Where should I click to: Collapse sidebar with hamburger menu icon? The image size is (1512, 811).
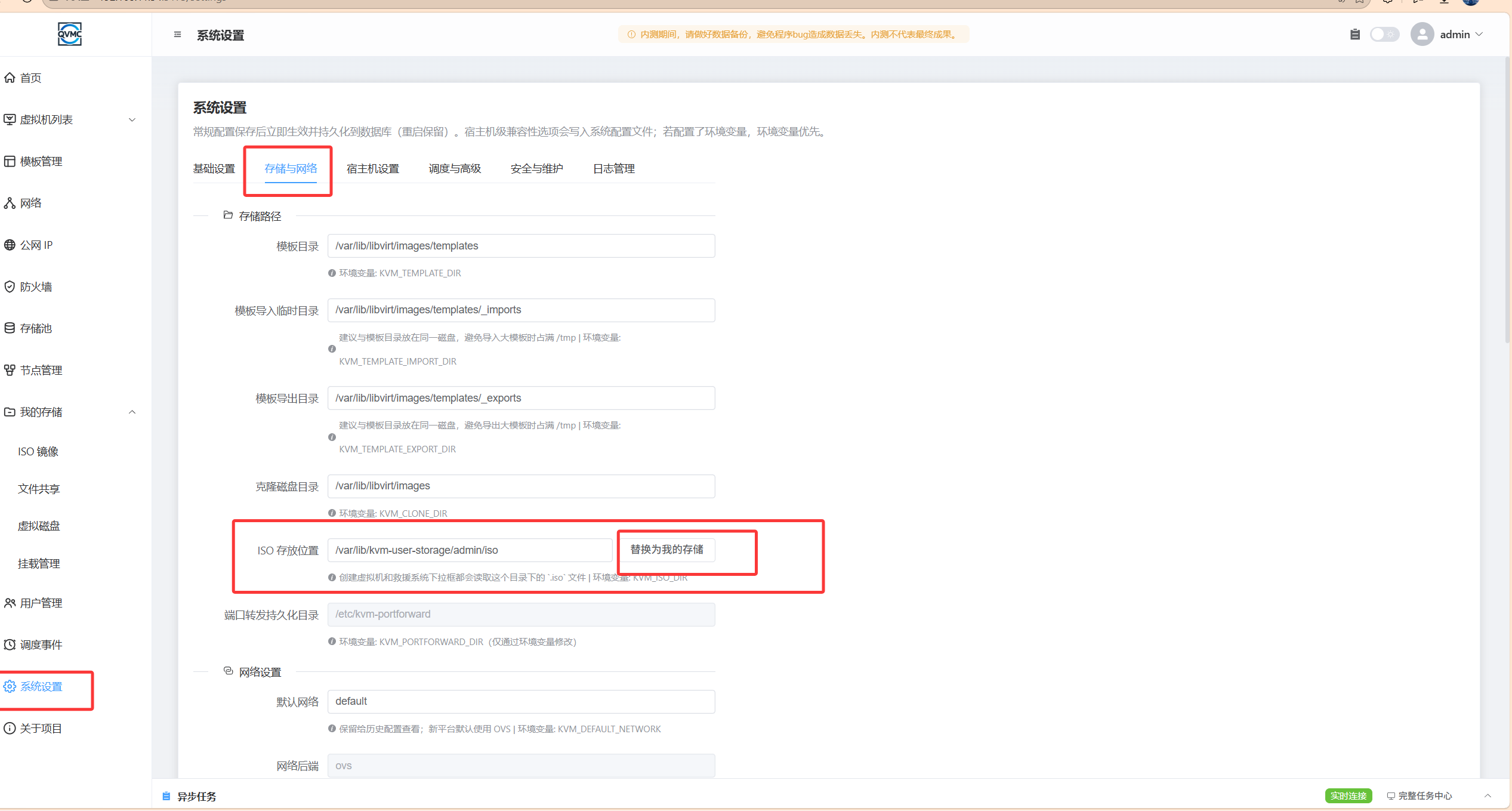pyautogui.click(x=177, y=35)
